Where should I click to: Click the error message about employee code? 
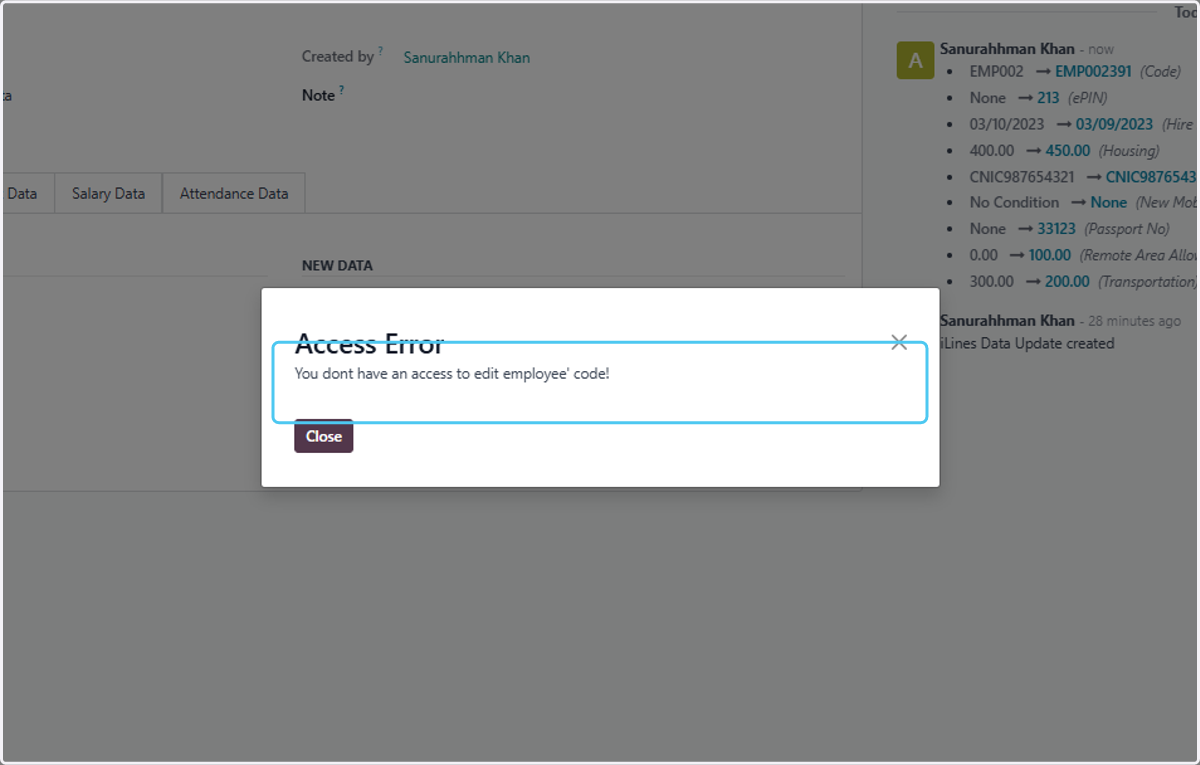coord(452,374)
